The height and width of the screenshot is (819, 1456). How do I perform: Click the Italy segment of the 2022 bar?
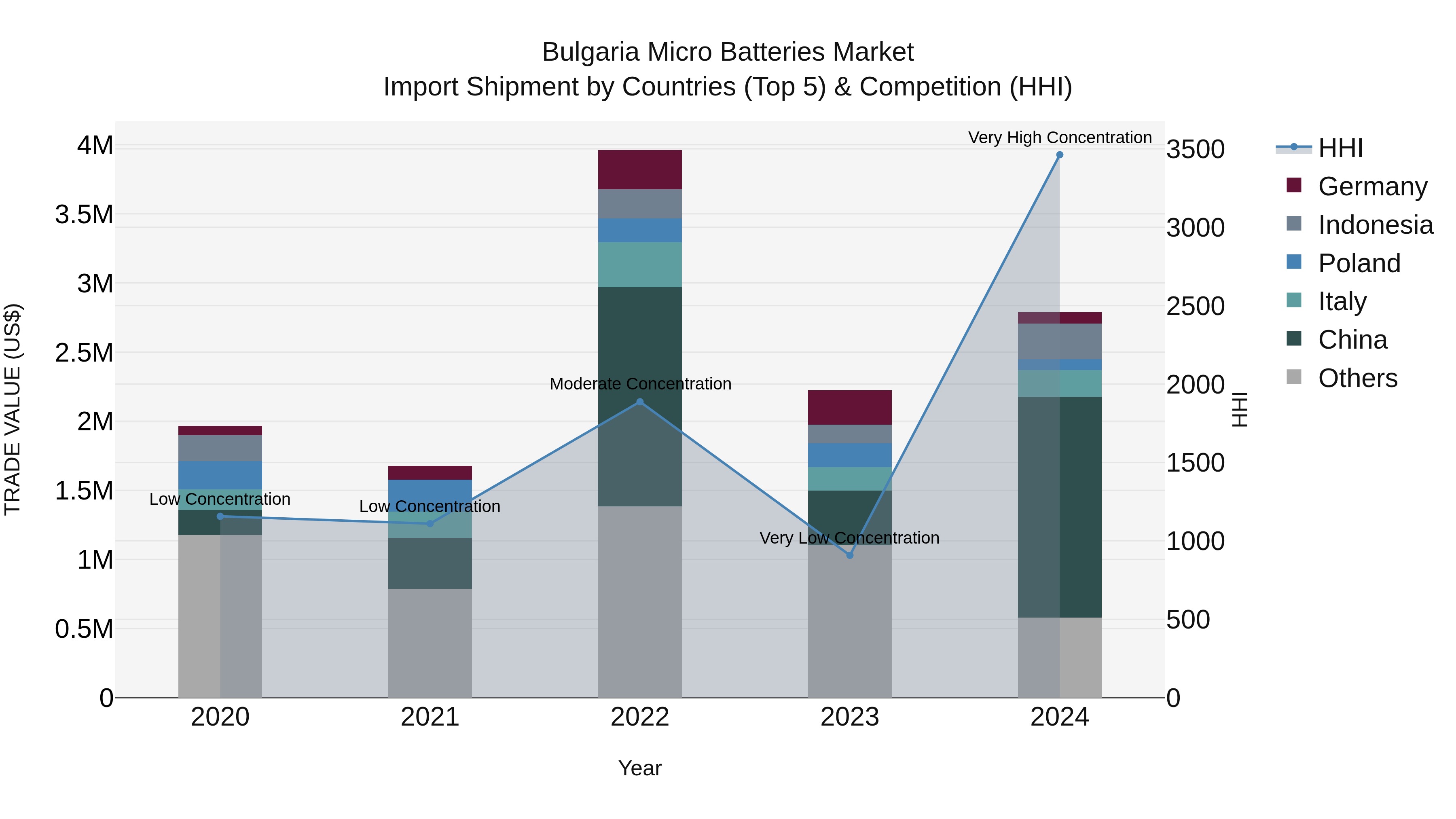[x=640, y=265]
